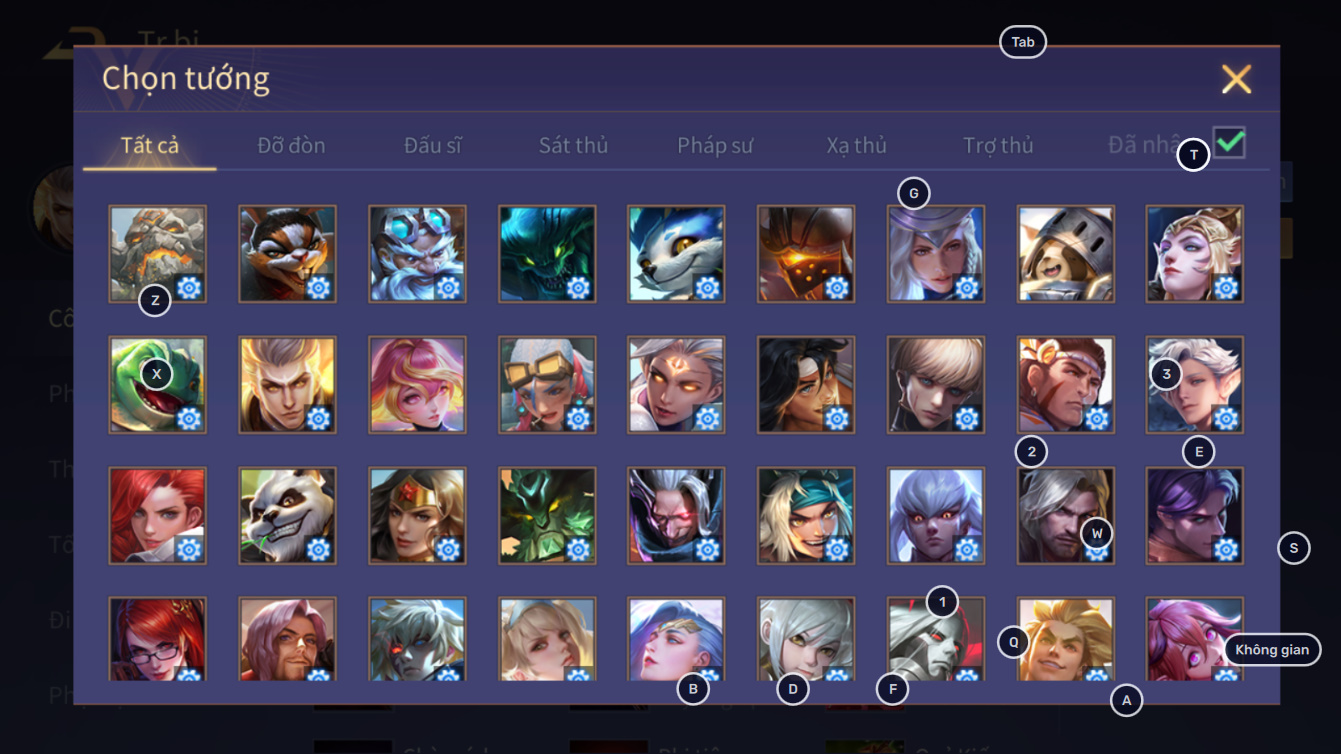
Task: Open gear icon on Wonder Woman portrait
Action: point(448,549)
